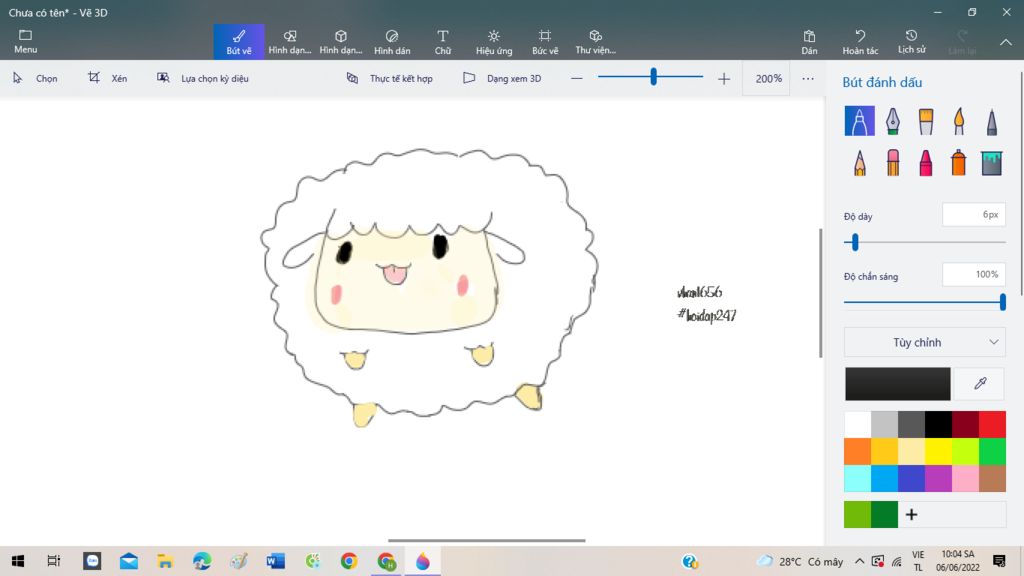
Task: Switch to the Bút vẽ brushes tab
Action: click(x=239, y=42)
